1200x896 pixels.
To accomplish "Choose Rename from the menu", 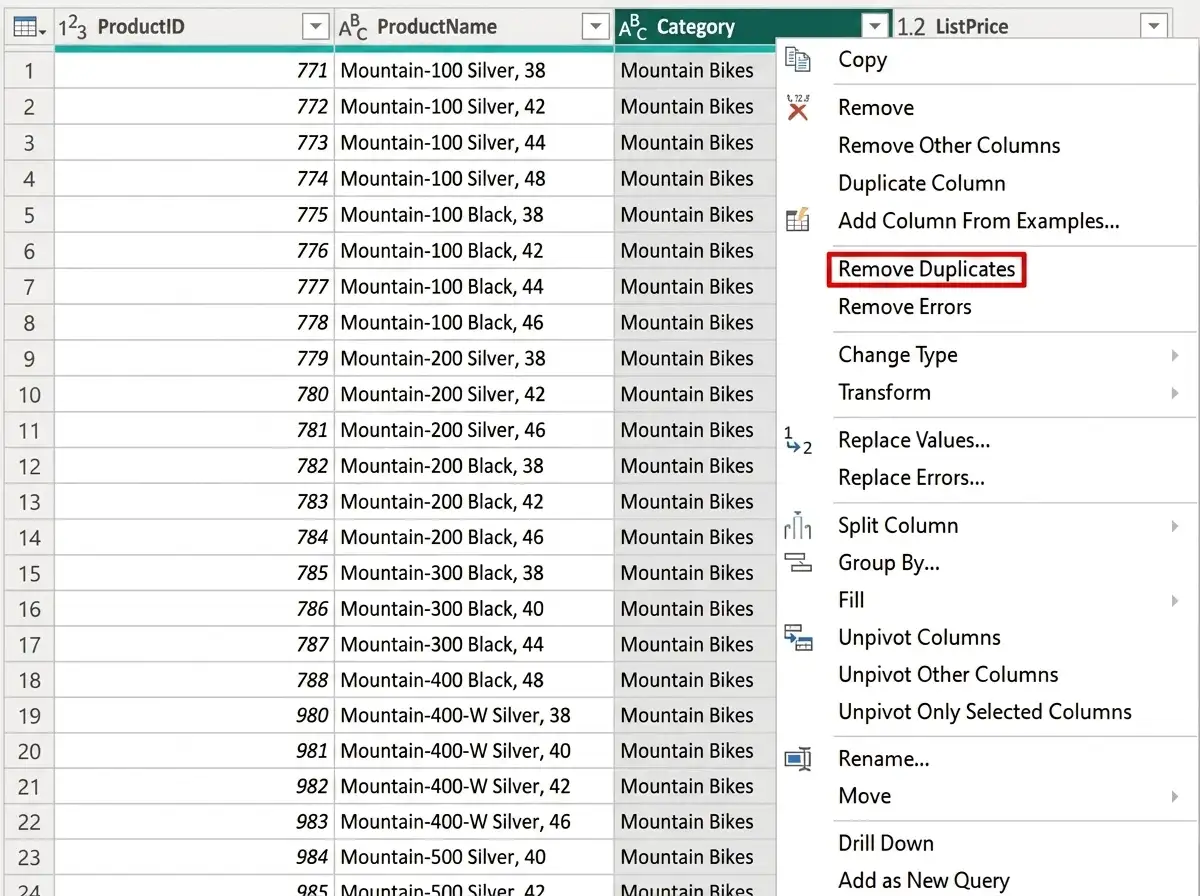I will (884, 759).
